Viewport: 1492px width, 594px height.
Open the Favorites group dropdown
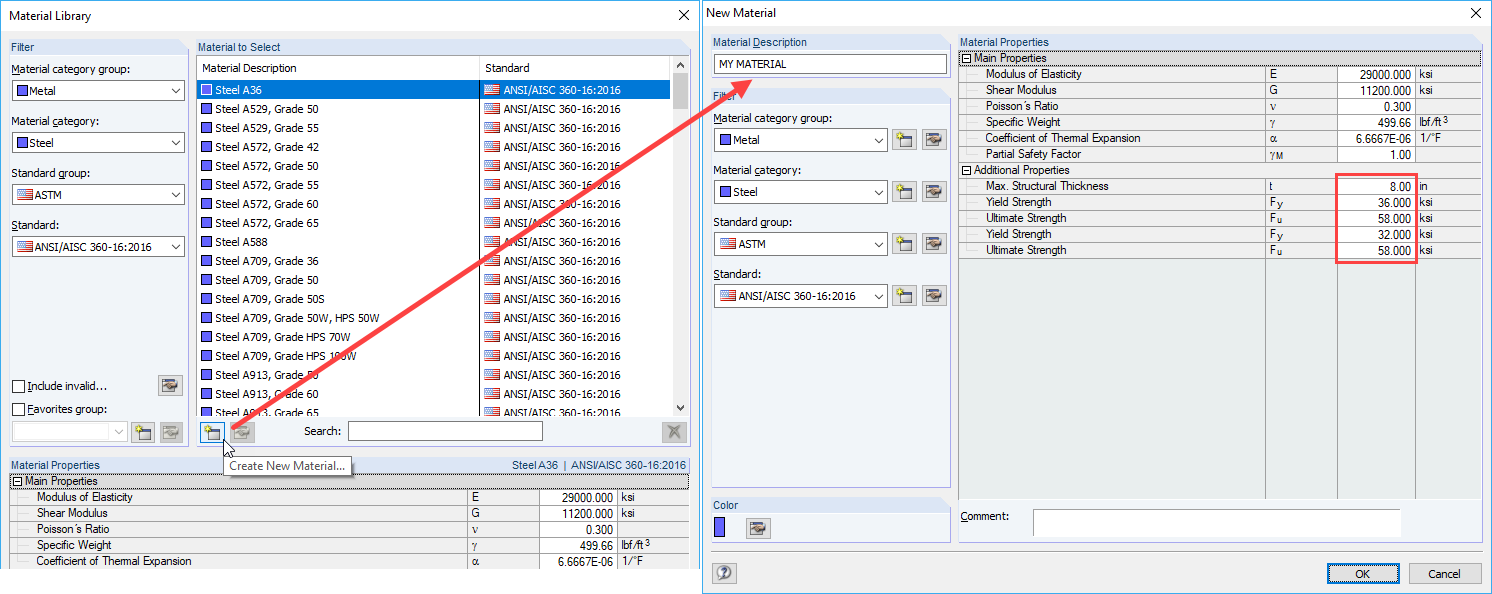[120, 433]
